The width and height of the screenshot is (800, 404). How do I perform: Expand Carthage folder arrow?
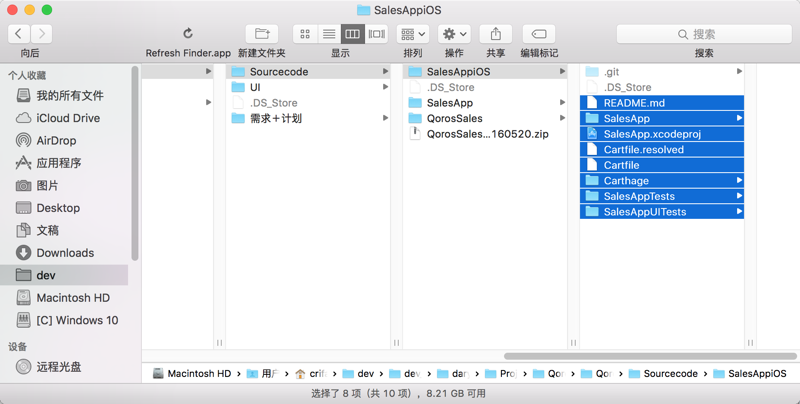click(x=739, y=181)
